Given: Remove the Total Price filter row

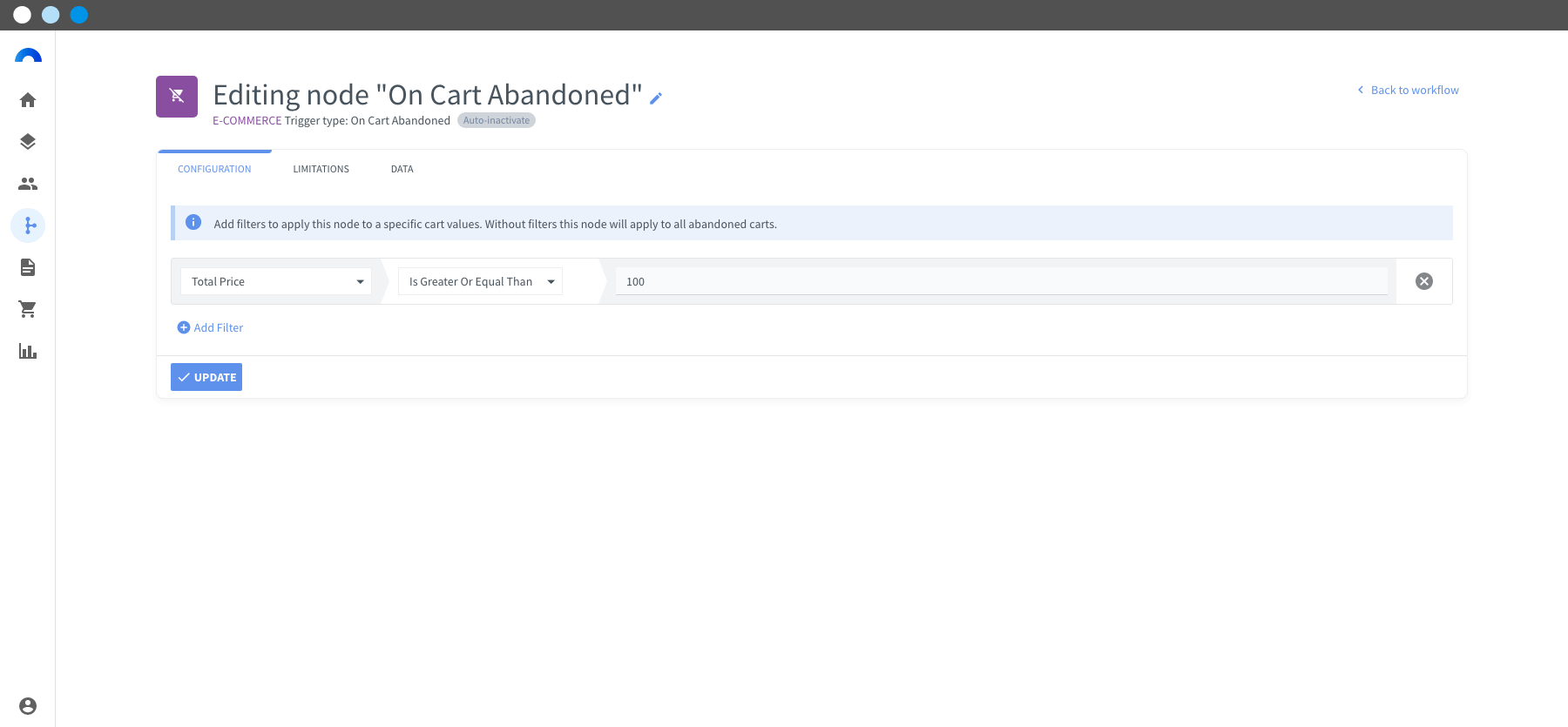Looking at the screenshot, I should (1424, 281).
